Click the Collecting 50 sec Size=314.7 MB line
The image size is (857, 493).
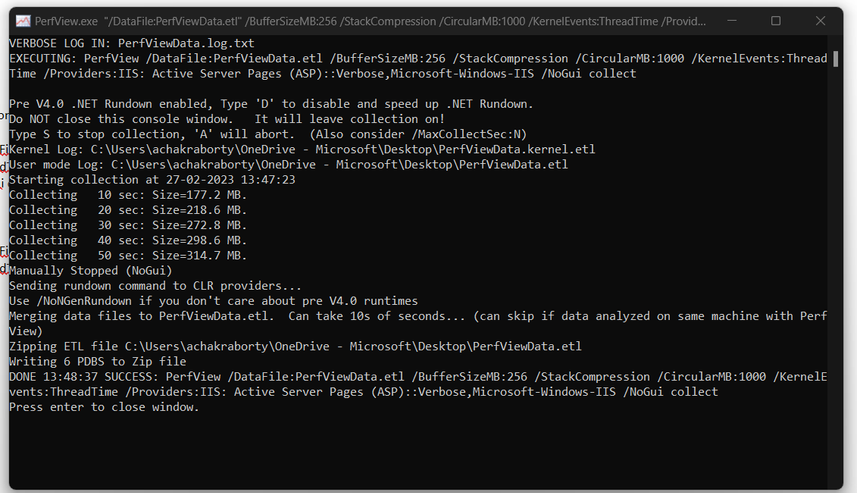(x=128, y=255)
